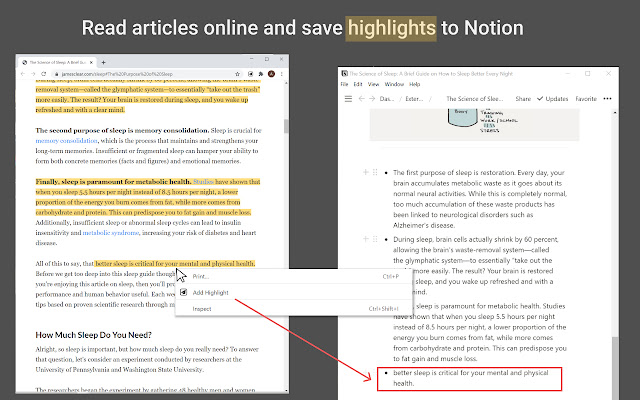Add block next to first purpose bullet
Image resolution: width=640 pixels, height=400 pixels.
[x=366, y=172]
